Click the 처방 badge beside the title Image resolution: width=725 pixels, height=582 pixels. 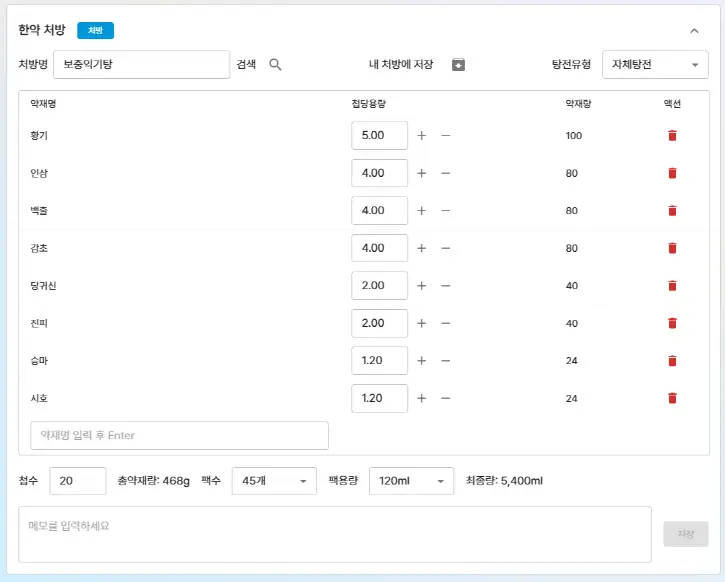[95, 31]
